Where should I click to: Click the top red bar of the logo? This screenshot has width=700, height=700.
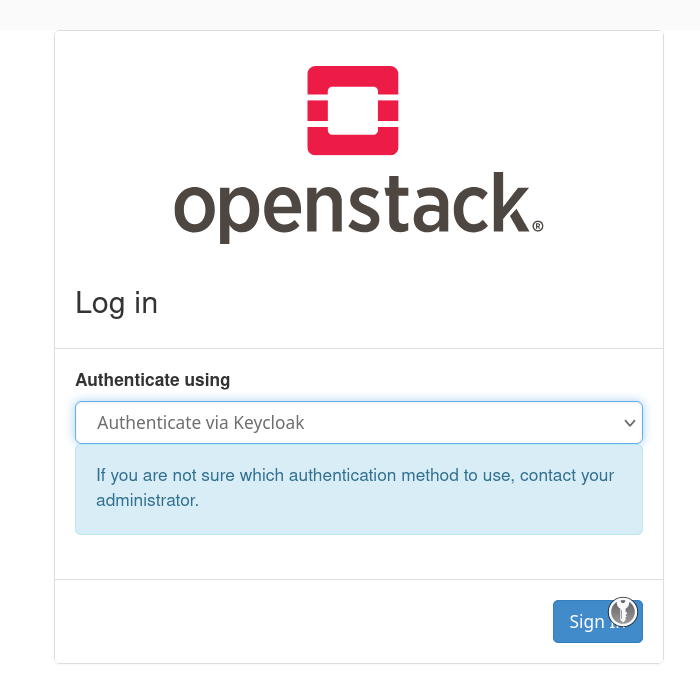[x=352, y=77]
